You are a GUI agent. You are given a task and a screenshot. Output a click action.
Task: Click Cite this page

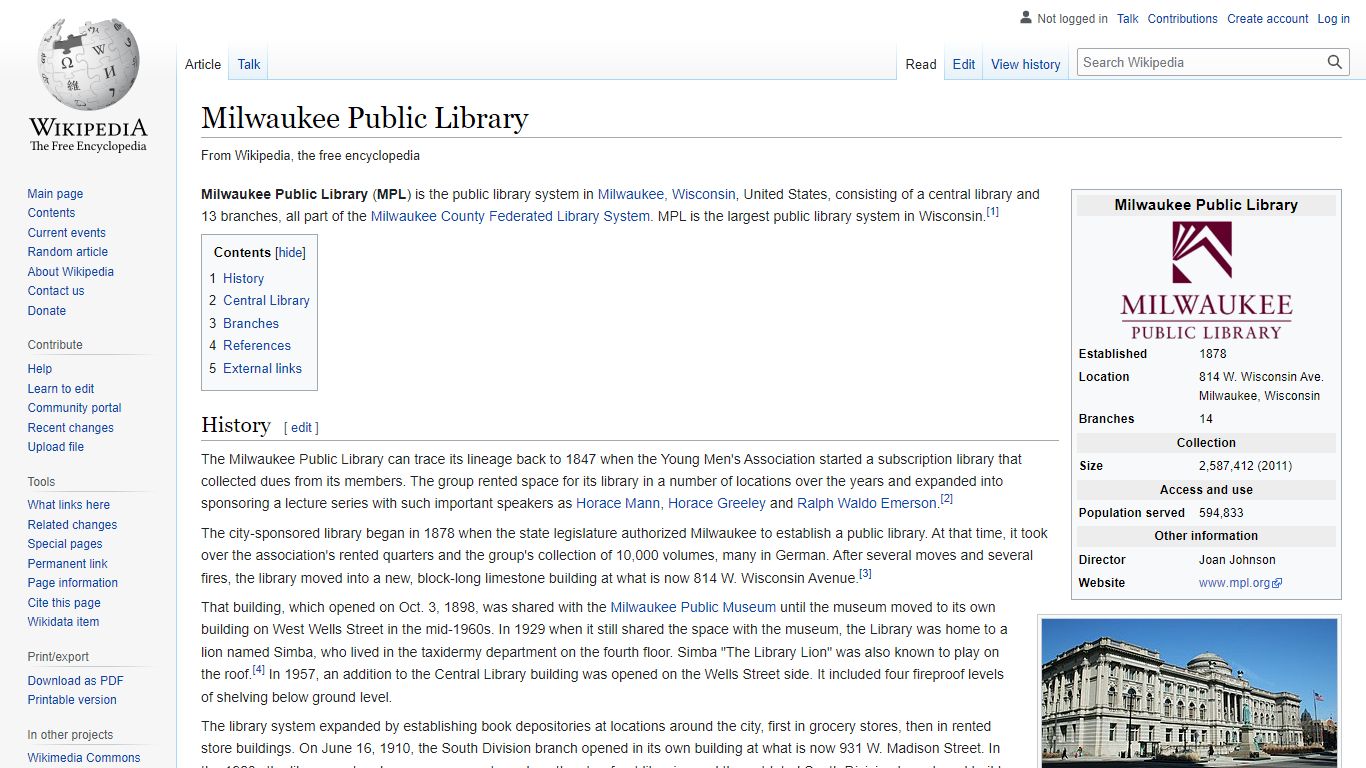pos(64,603)
